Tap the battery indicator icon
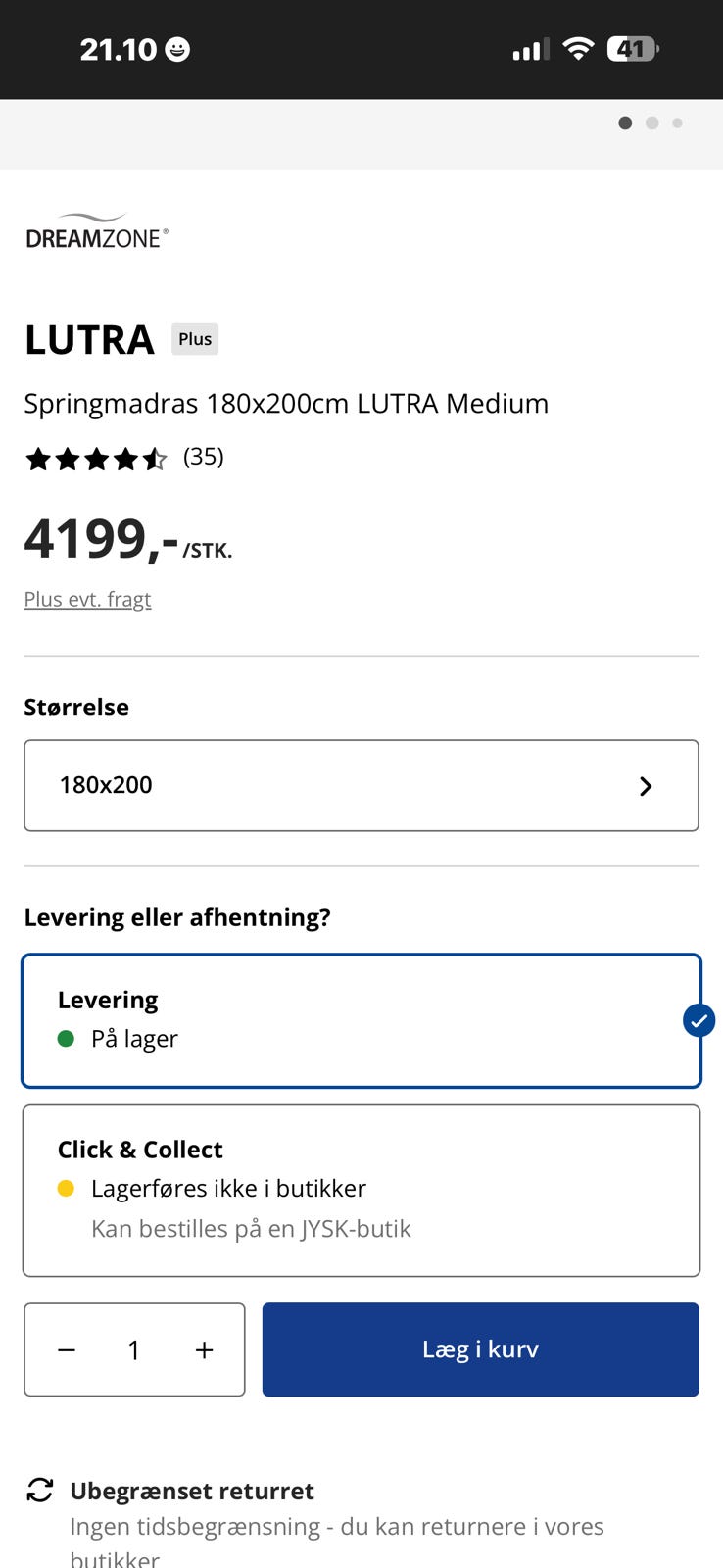723x1568 pixels. click(632, 49)
